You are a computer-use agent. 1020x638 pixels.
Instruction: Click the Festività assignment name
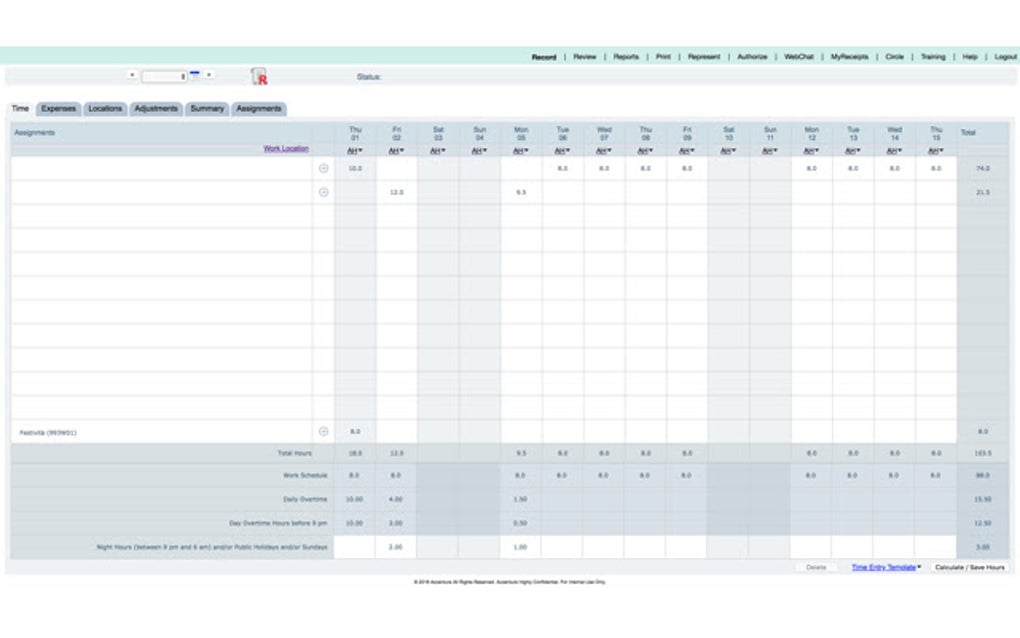point(48,432)
